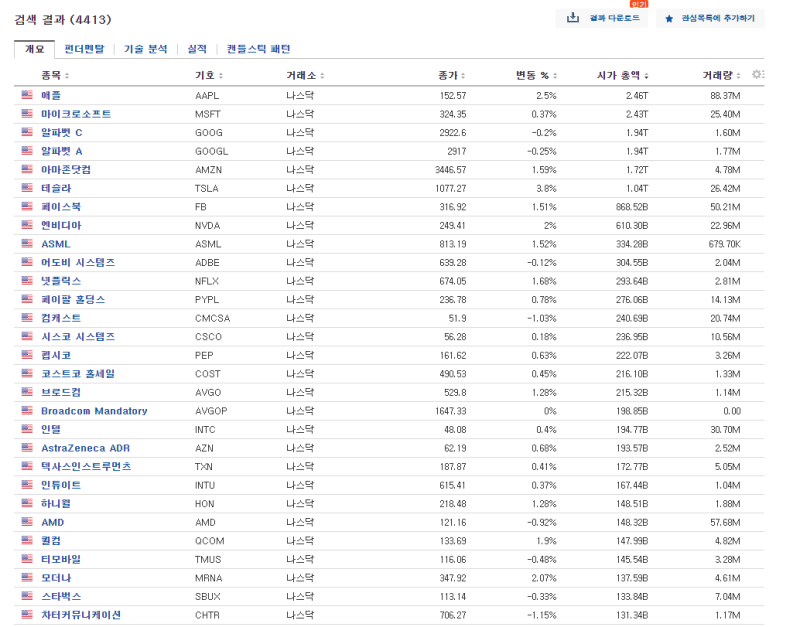The width and height of the screenshot is (800, 627).
Task: Click the TSLA ticker symbol cell
Action: (207, 188)
